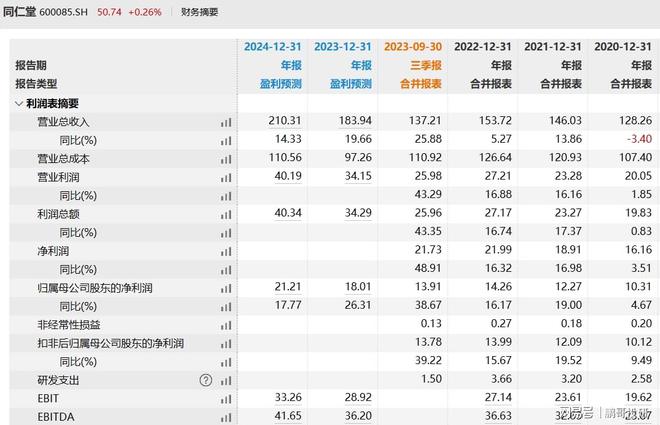Click the 报告期 label
This screenshot has width=660, height=425.
(x=31, y=65)
